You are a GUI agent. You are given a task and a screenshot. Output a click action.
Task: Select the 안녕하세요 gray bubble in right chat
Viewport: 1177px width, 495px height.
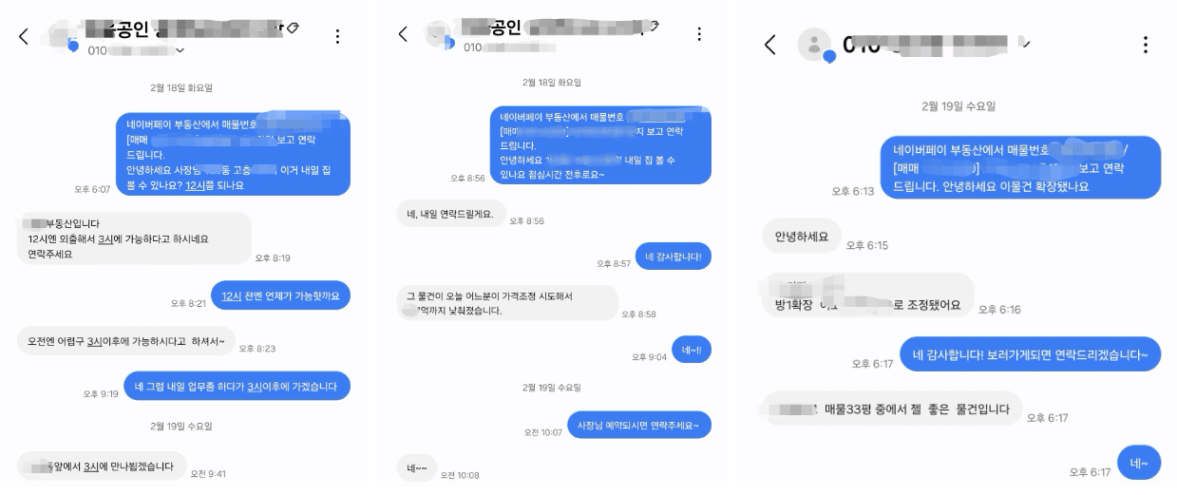[x=802, y=236]
